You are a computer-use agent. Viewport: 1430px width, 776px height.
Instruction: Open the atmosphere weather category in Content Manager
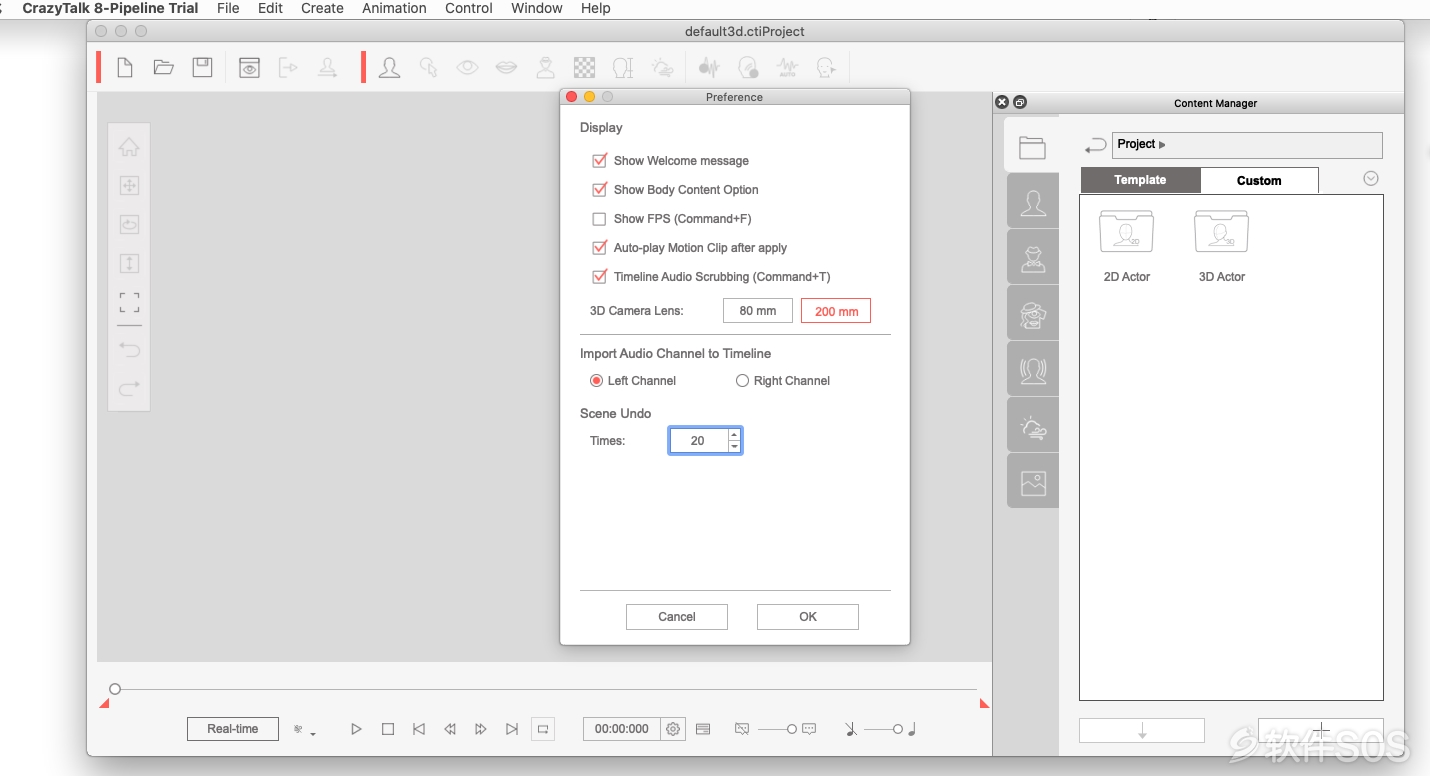click(x=1033, y=427)
